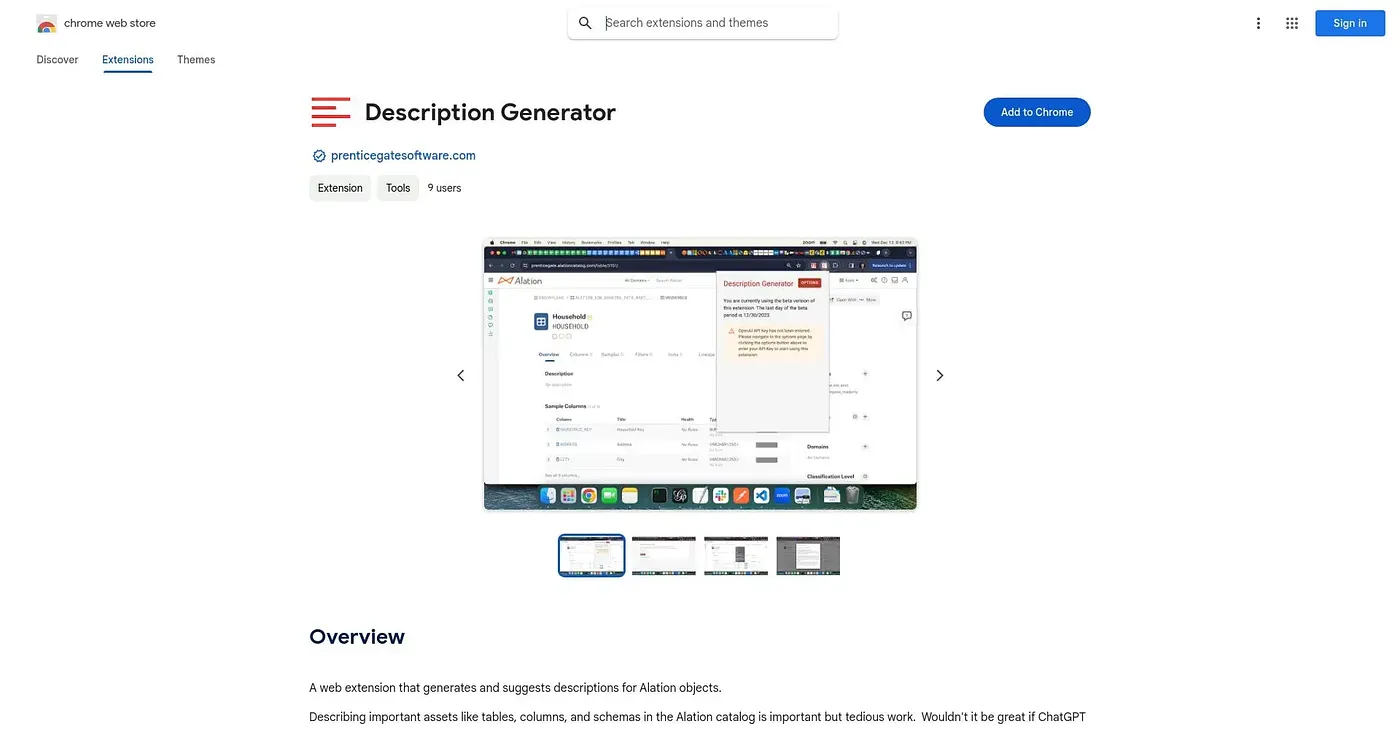Add Description Generator to Chrome

click(x=1037, y=112)
